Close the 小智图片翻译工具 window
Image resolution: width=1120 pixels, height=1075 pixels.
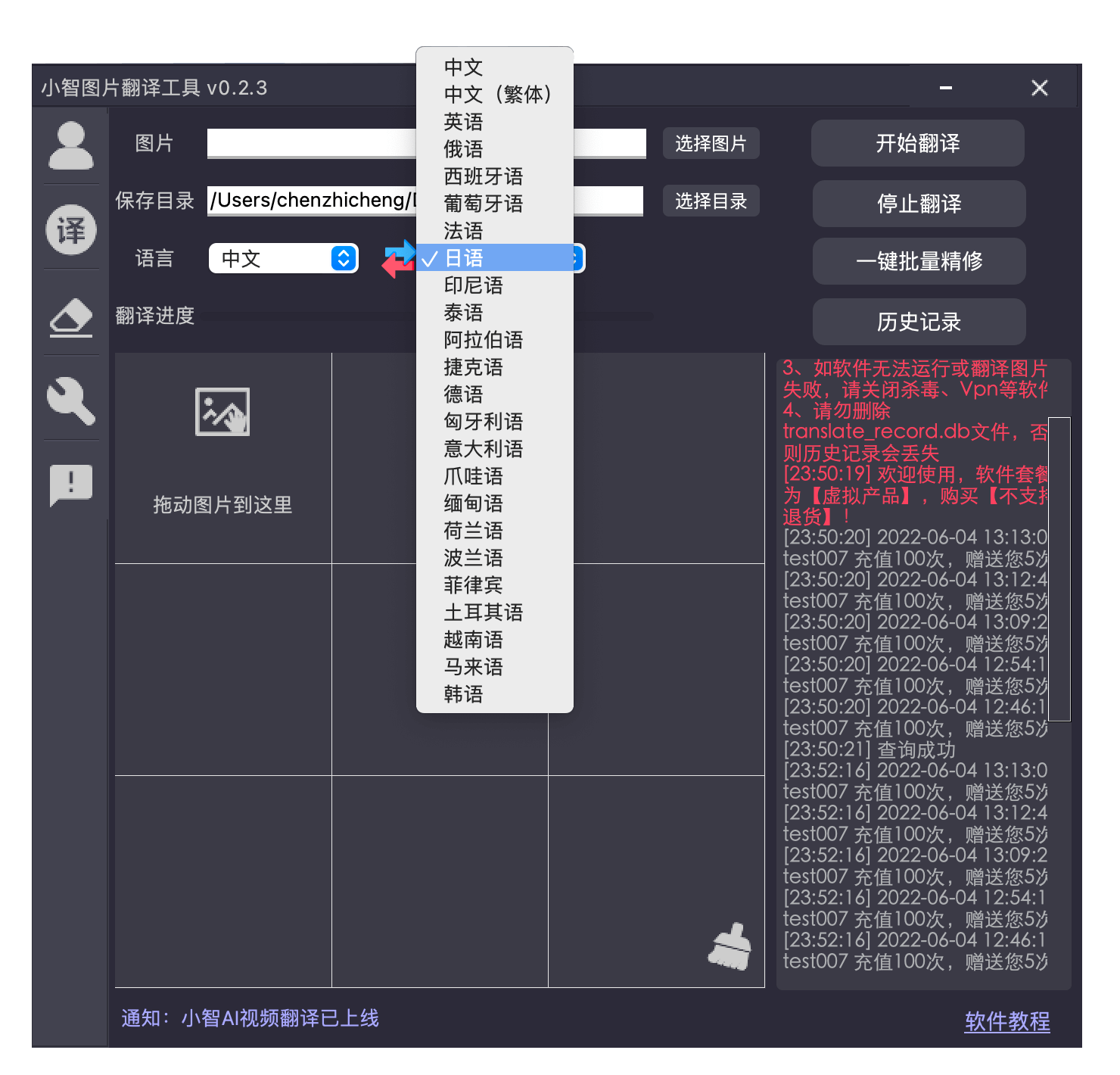[1040, 88]
